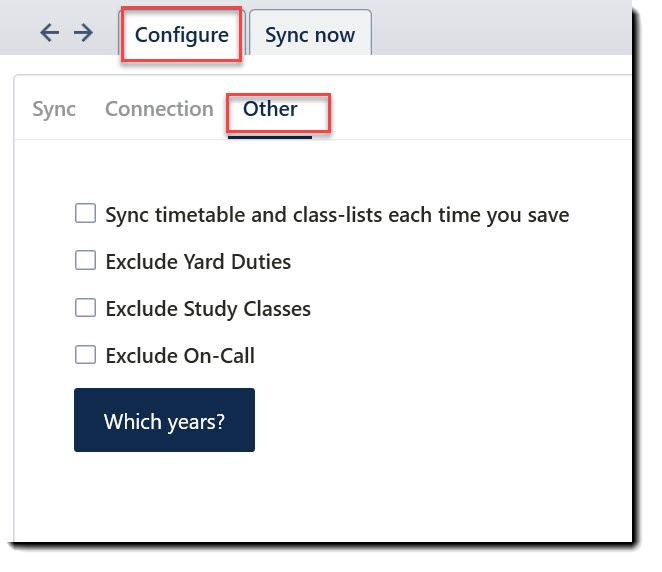Select the Sync sub-tab
Image resolution: width=662 pixels, height=572 pixels.
click(x=54, y=109)
